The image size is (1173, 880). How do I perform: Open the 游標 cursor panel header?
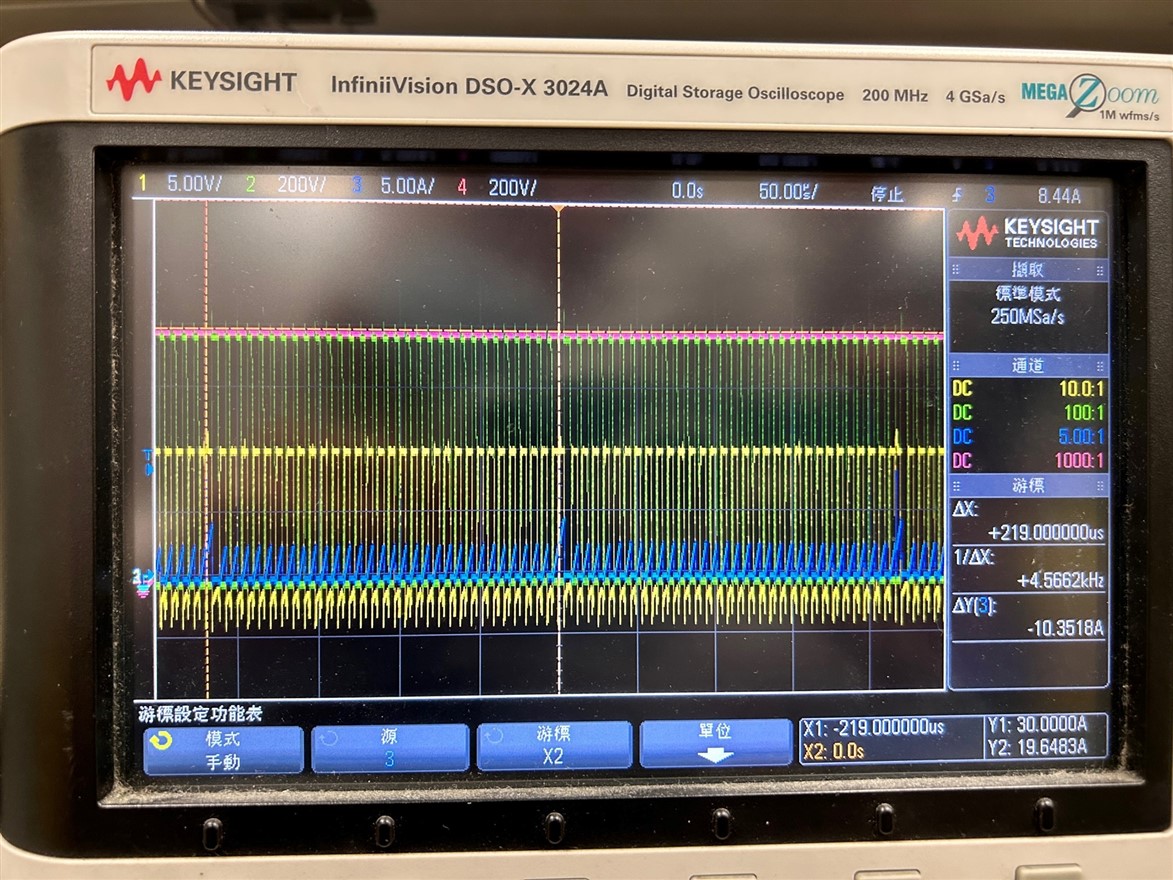point(1027,486)
